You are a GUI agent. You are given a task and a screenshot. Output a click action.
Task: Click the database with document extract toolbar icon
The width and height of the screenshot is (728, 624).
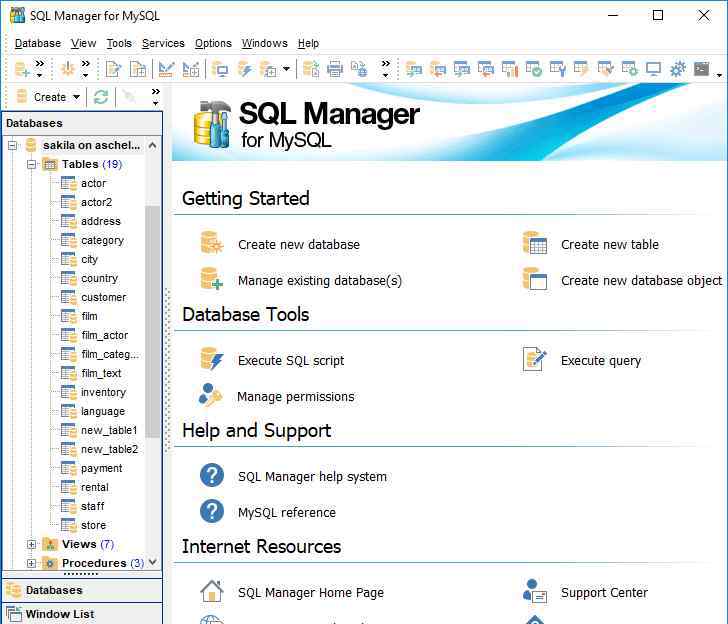(x=311, y=70)
